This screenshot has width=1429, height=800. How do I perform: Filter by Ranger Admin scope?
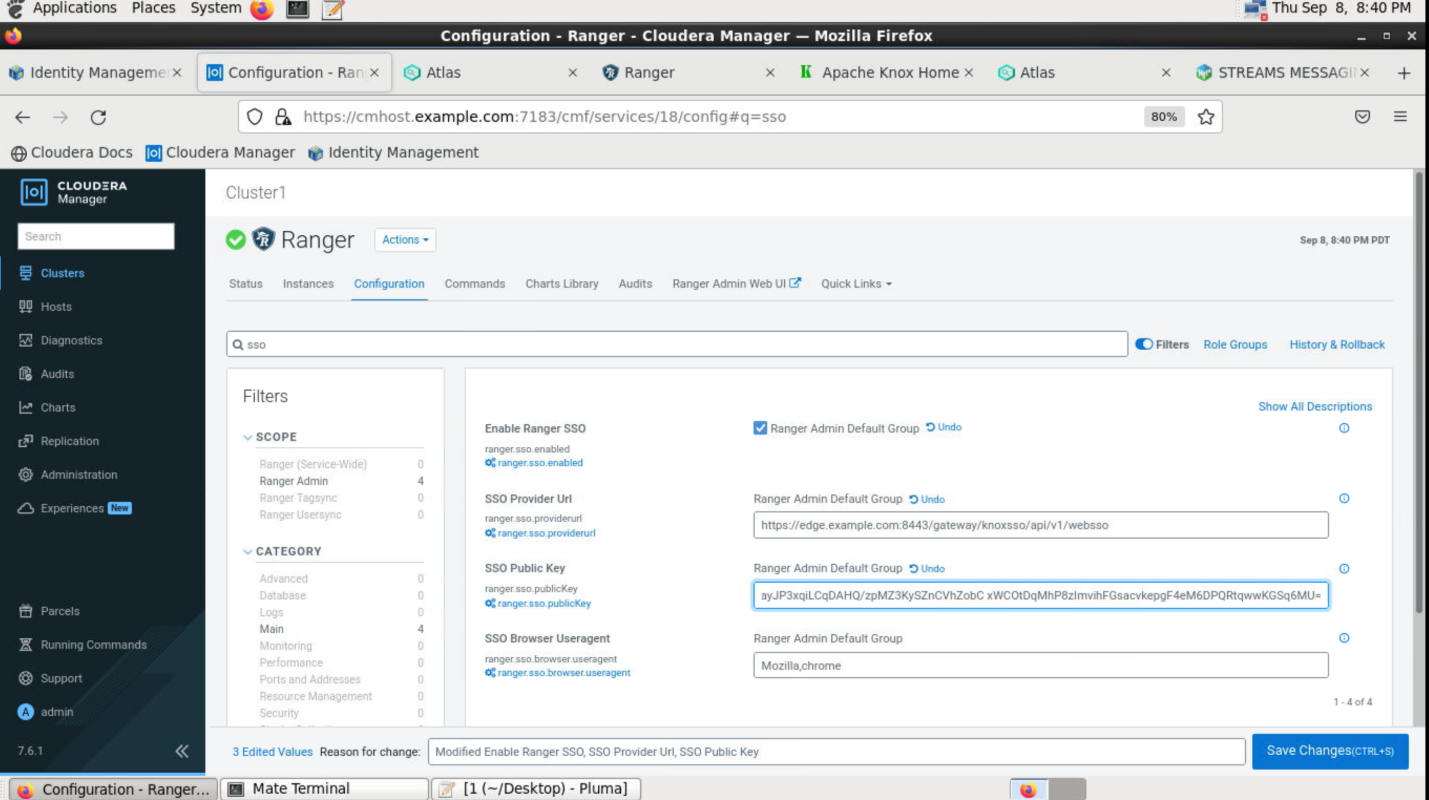click(x=294, y=481)
